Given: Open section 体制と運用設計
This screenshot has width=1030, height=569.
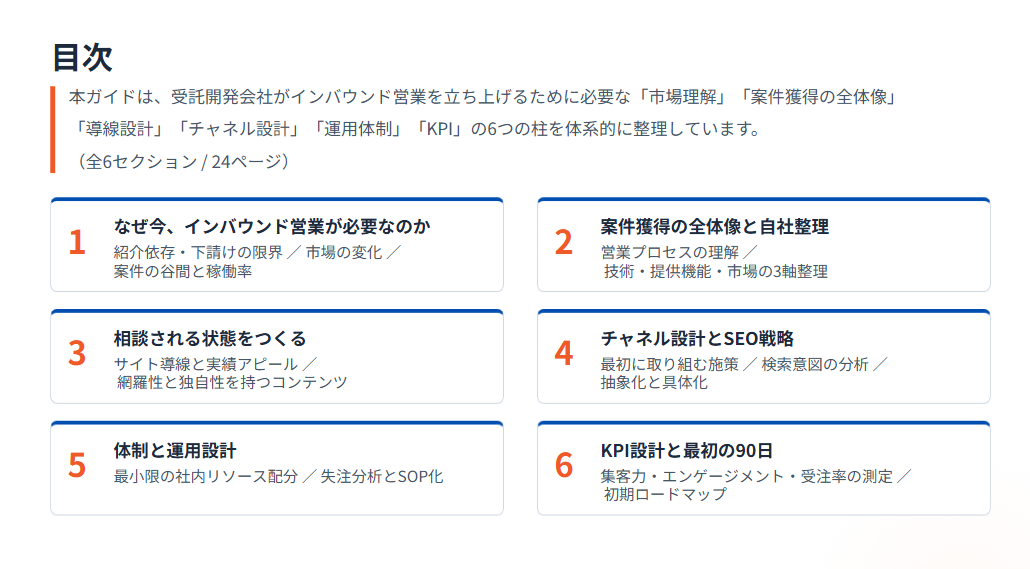Looking at the screenshot, I should (175, 451).
